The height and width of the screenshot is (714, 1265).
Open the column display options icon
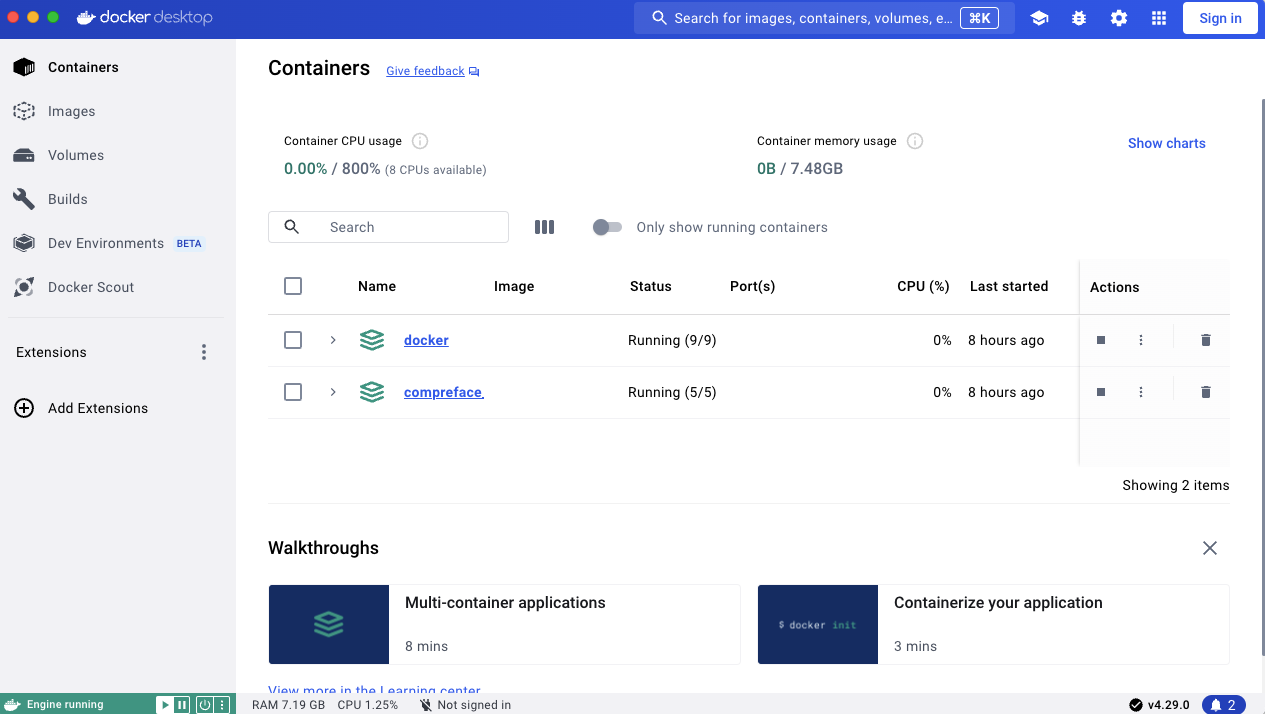point(544,227)
